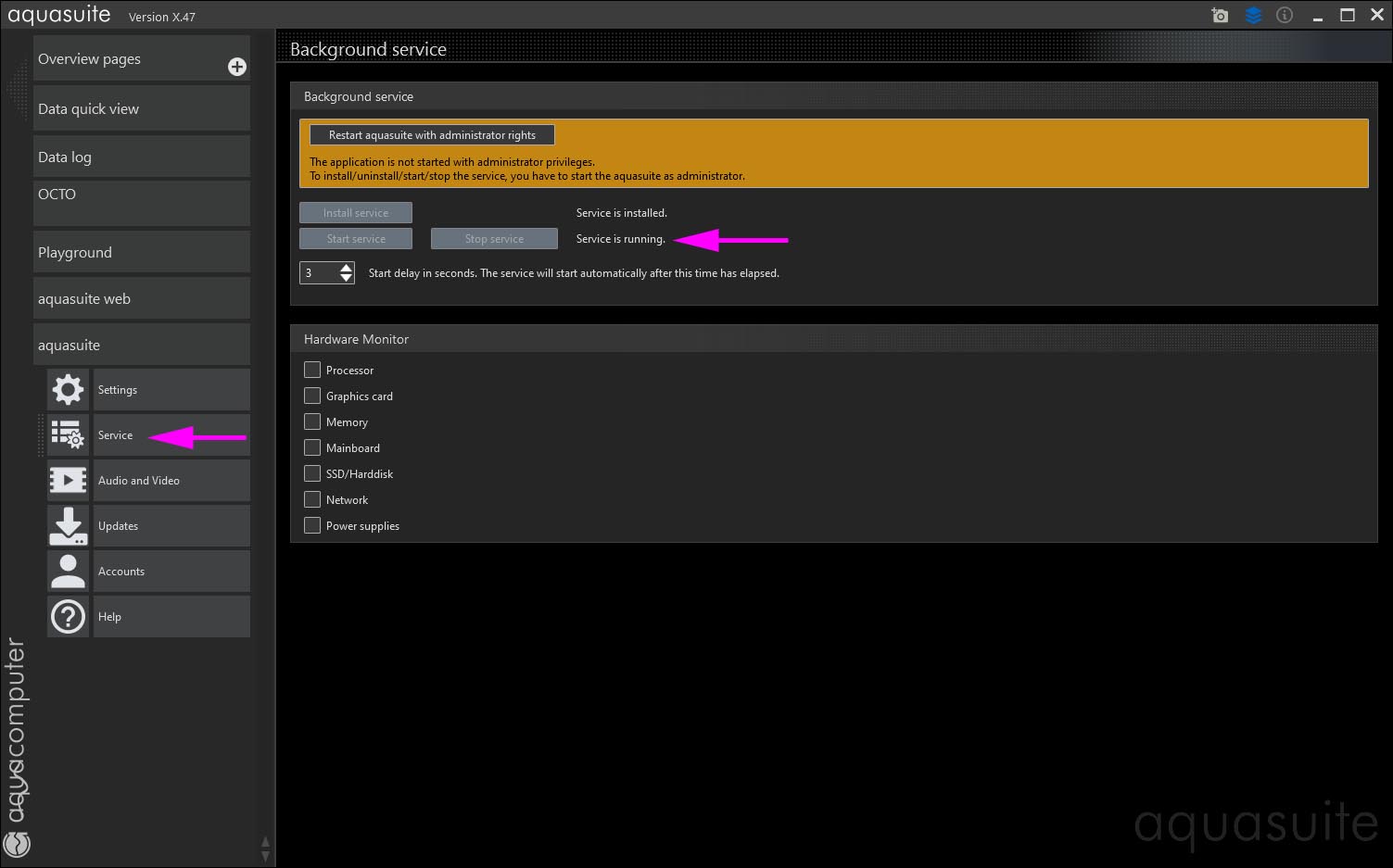1393x868 pixels.
Task: Click the Help question mark icon
Action: point(68,617)
